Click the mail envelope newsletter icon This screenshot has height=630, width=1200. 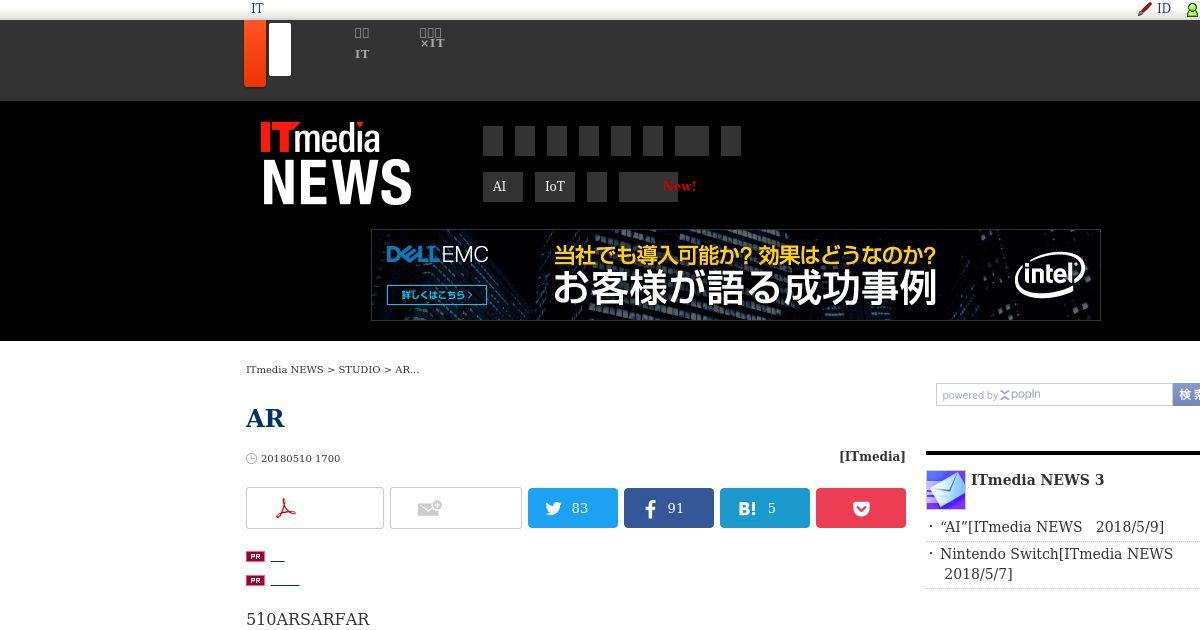pos(946,490)
